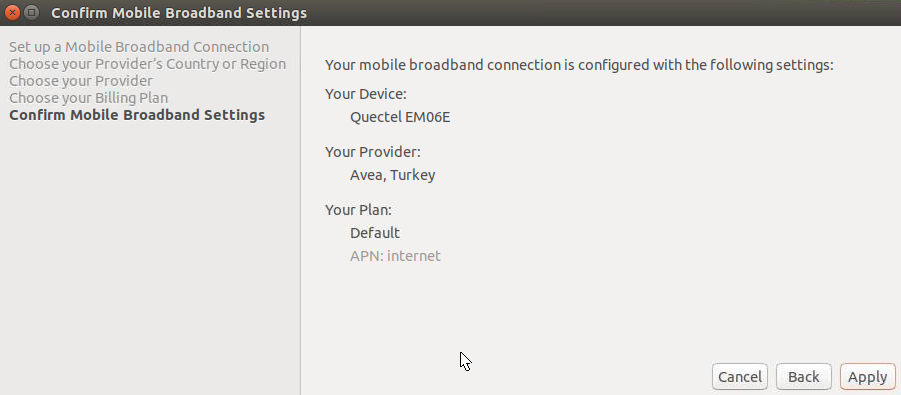Select 'Set up a Mobile Broadband Connection' step

pos(139,47)
